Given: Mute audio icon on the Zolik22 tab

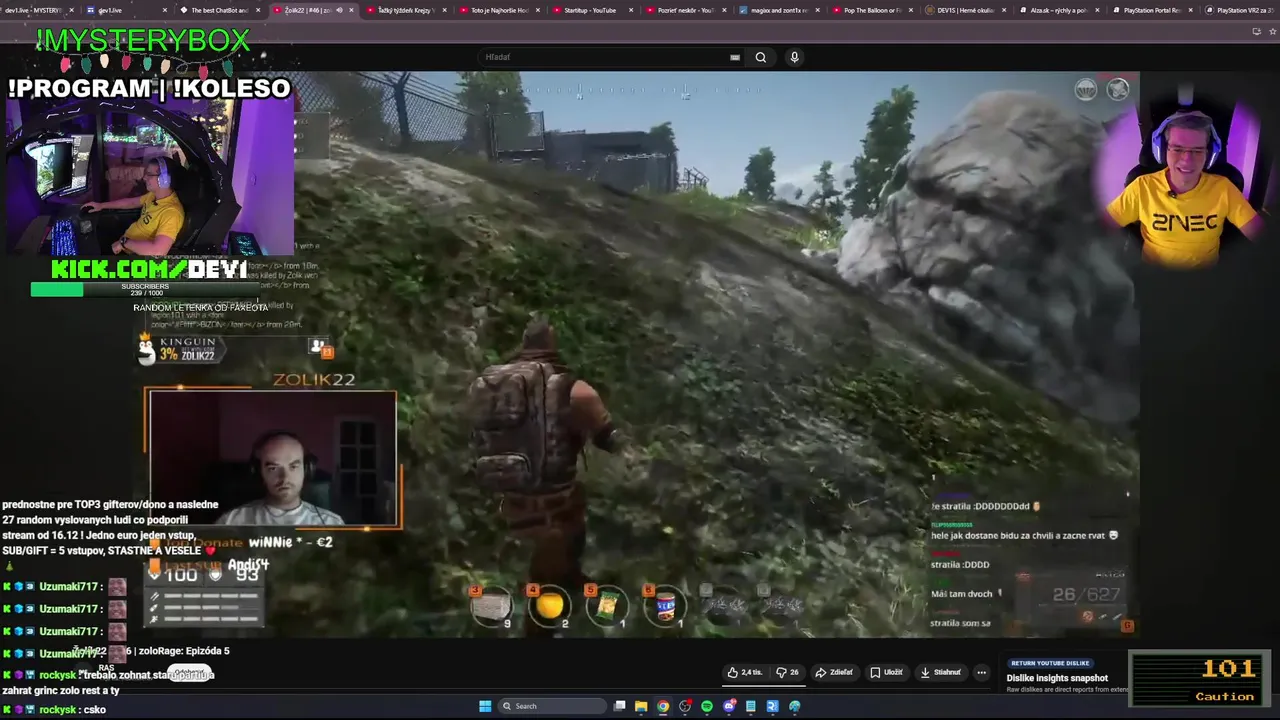Looking at the screenshot, I should [x=339, y=10].
